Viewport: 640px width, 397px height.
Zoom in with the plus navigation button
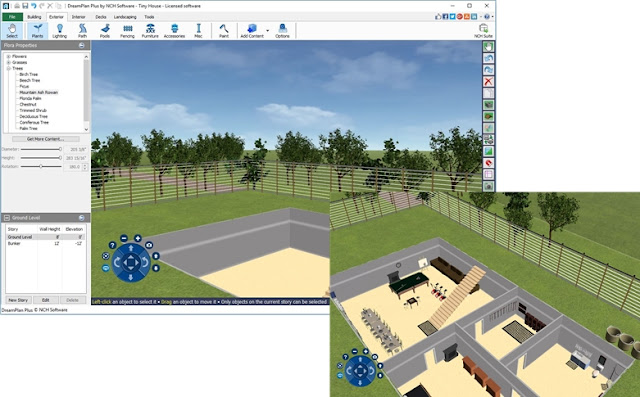pyautogui.click(x=138, y=238)
